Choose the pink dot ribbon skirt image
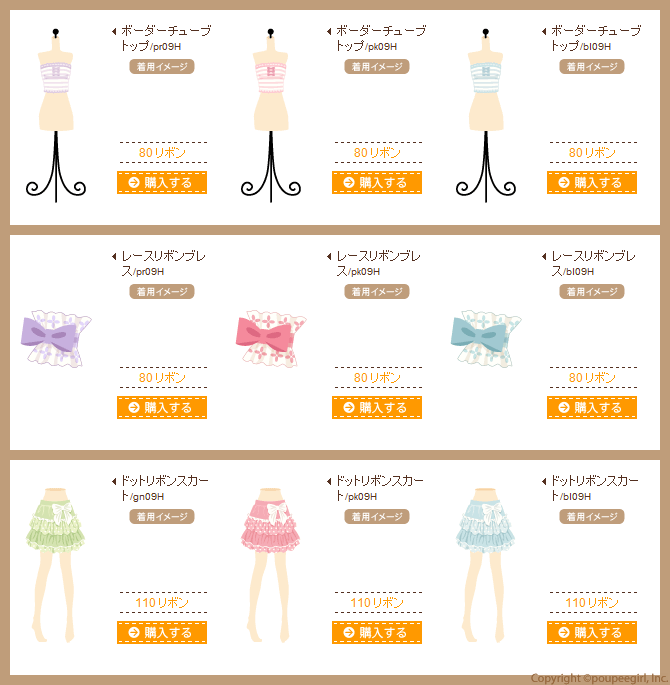670x685 pixels. [x=270, y=565]
